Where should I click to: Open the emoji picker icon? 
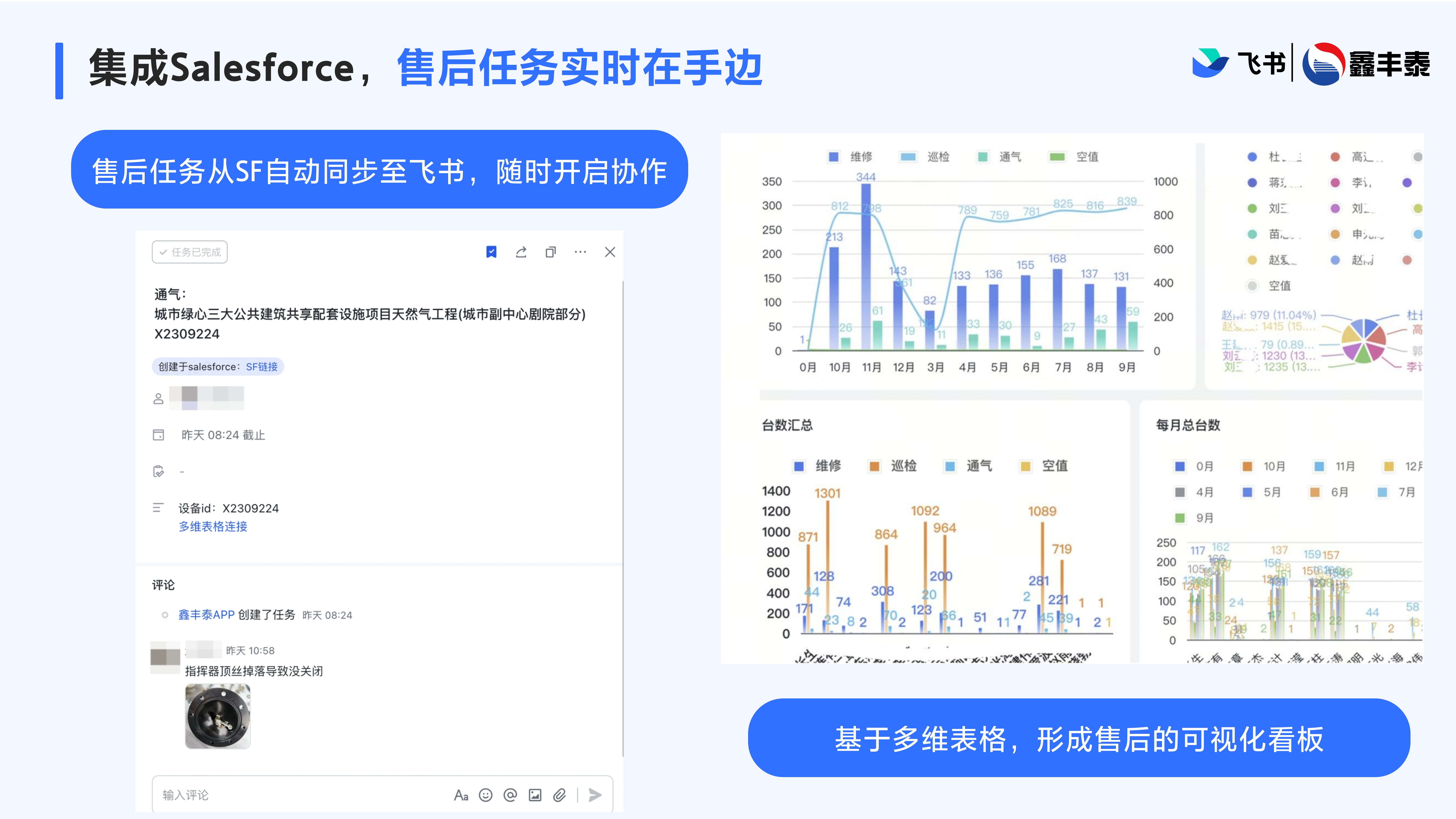[486, 795]
